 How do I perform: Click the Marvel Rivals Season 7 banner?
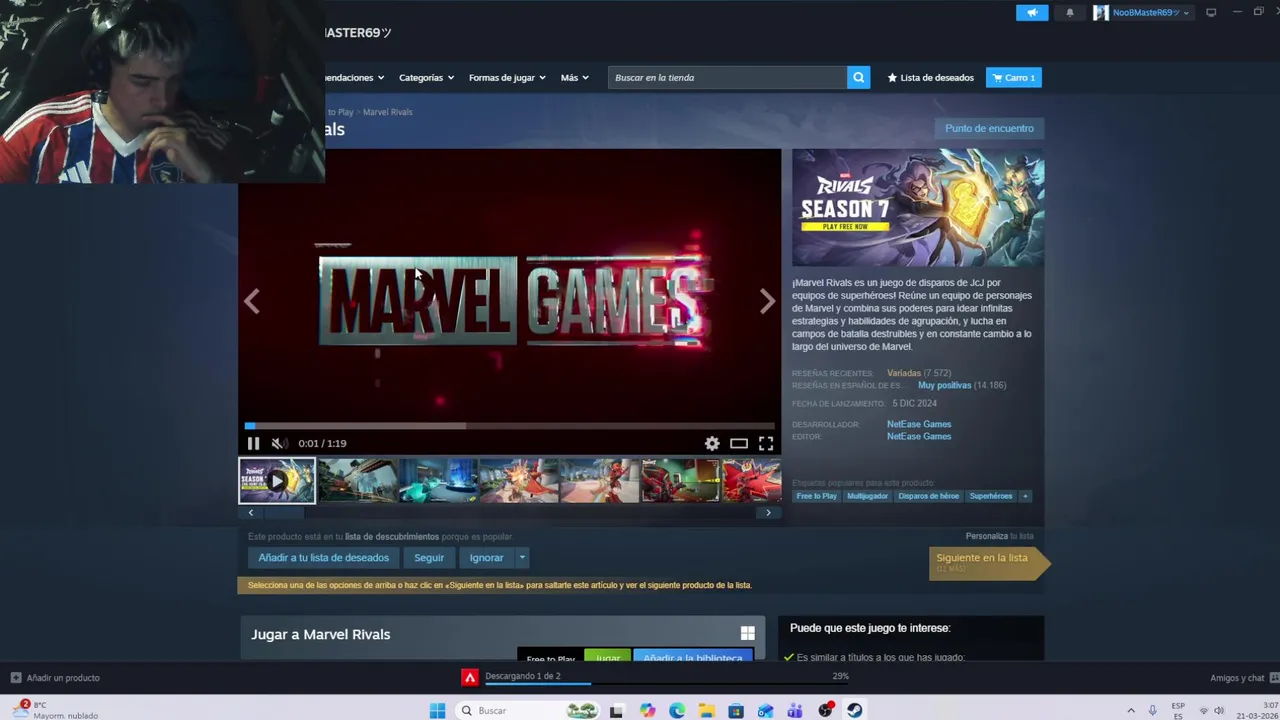pos(918,207)
